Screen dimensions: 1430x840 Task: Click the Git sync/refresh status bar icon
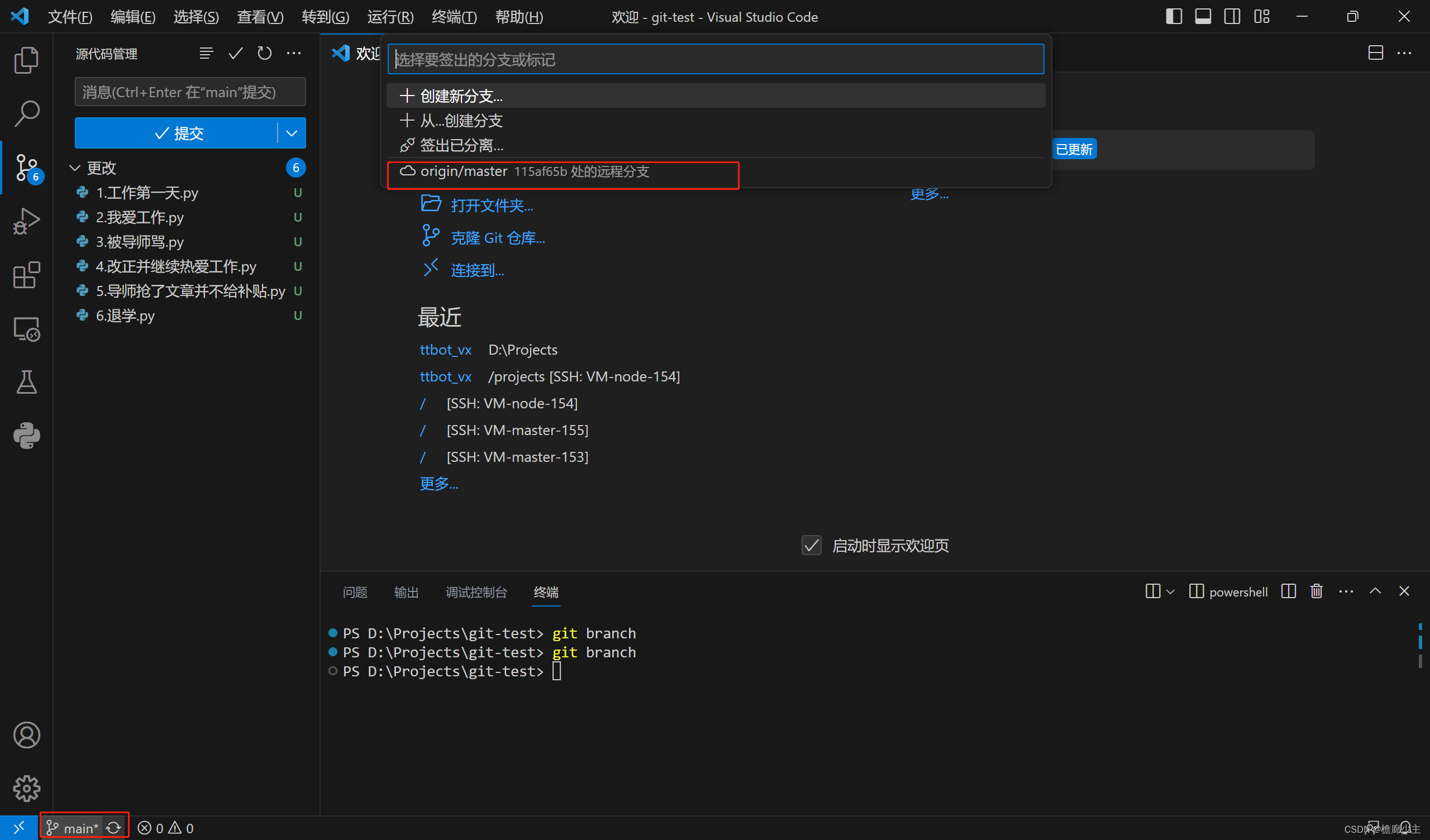(x=114, y=827)
